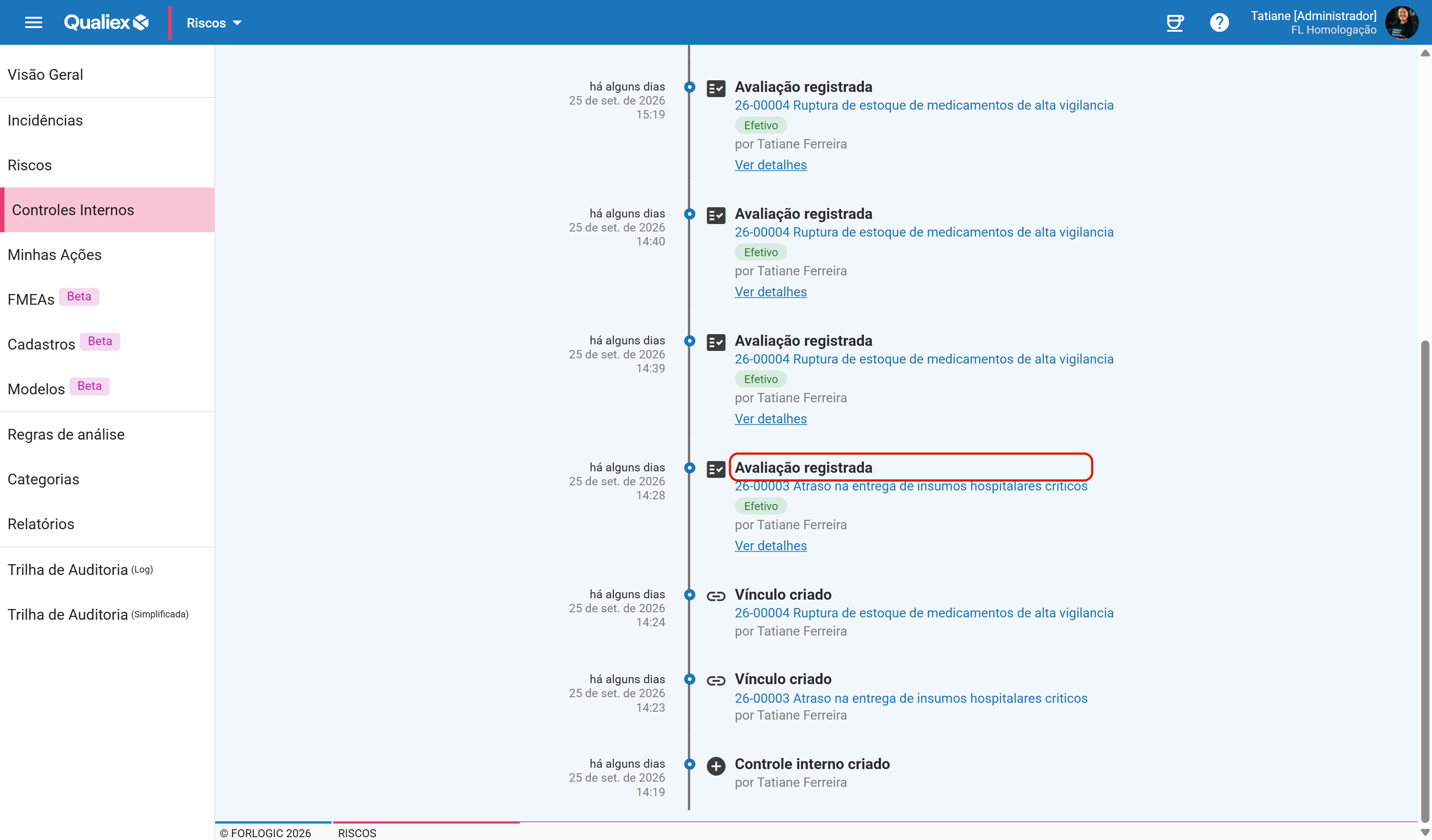This screenshot has width=1432, height=840.
Task: Open the Riscos sidebar item
Action: point(107,165)
